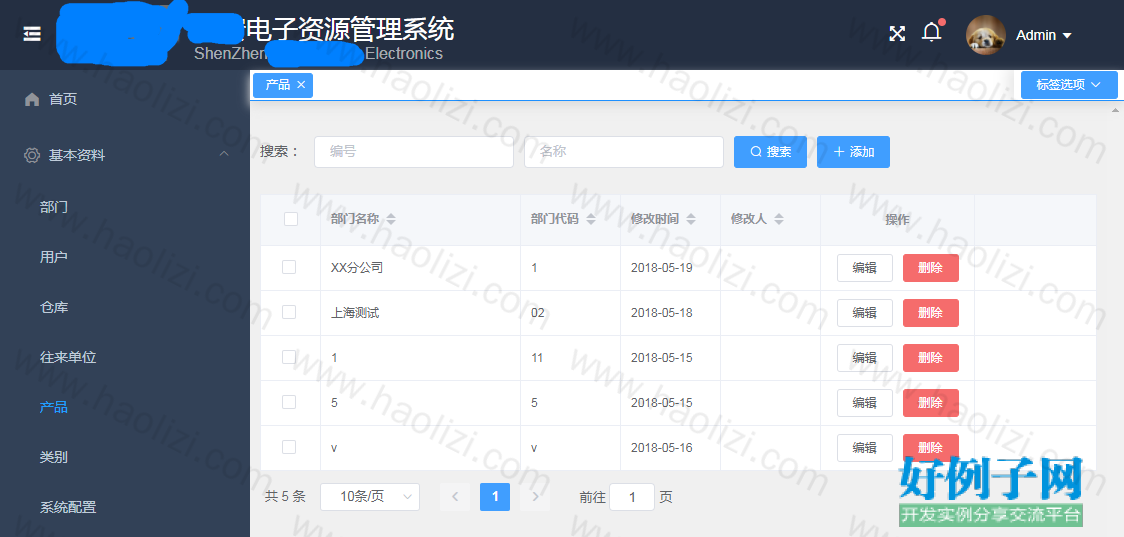This screenshot has width=1124, height=537.
Task: Delete the XX分公司 row
Action: 930,268
